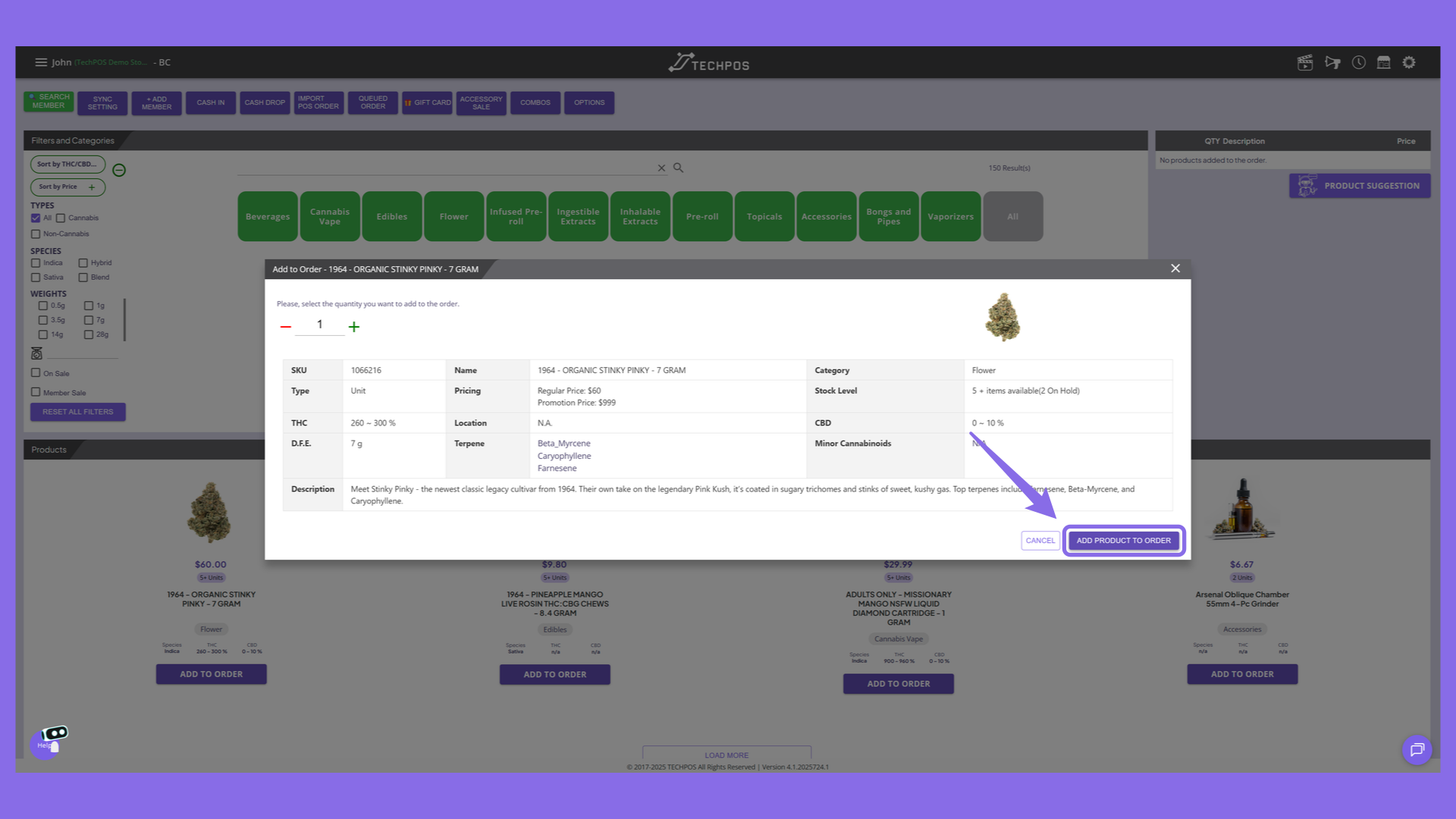Check the Cannabis type checkbox
The image size is (1456, 819).
pyautogui.click(x=61, y=218)
